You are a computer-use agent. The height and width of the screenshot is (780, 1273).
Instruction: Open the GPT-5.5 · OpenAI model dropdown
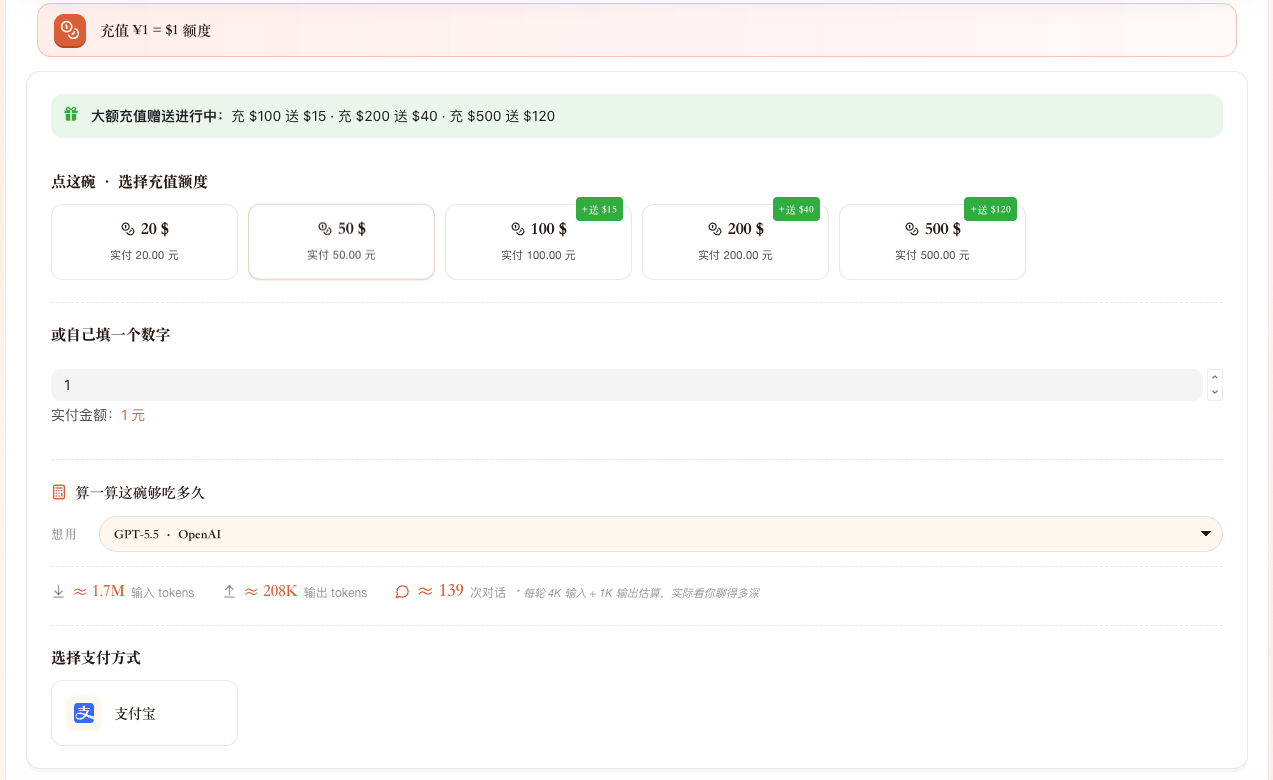click(661, 534)
